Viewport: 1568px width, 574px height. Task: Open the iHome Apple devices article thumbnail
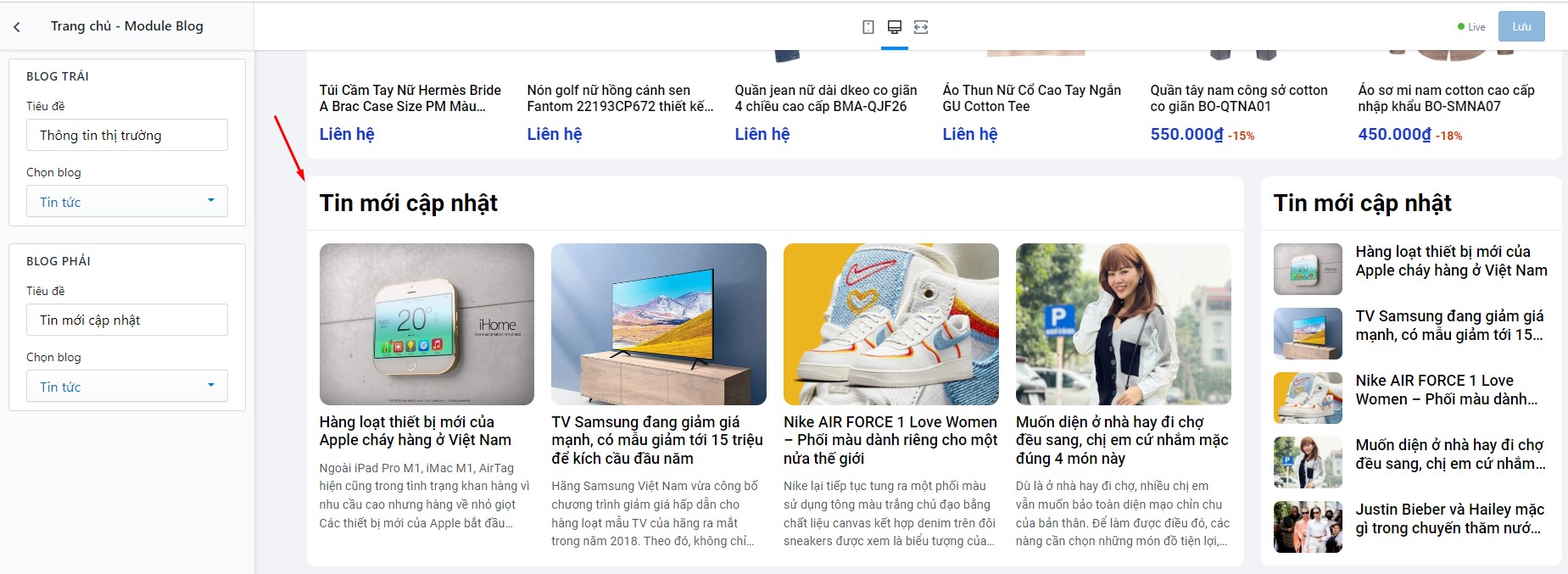click(427, 324)
